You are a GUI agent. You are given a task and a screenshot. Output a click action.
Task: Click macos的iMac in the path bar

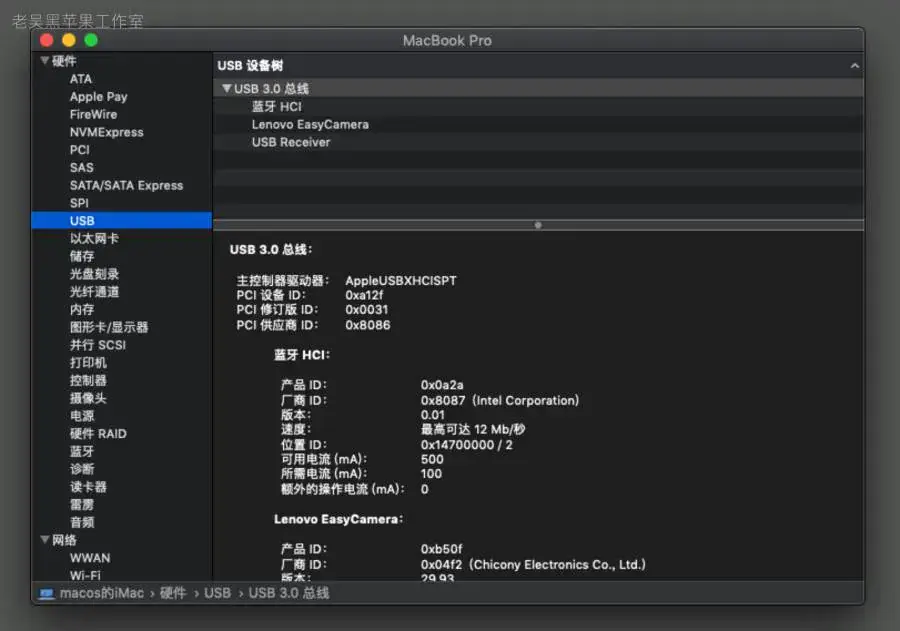tap(102, 593)
